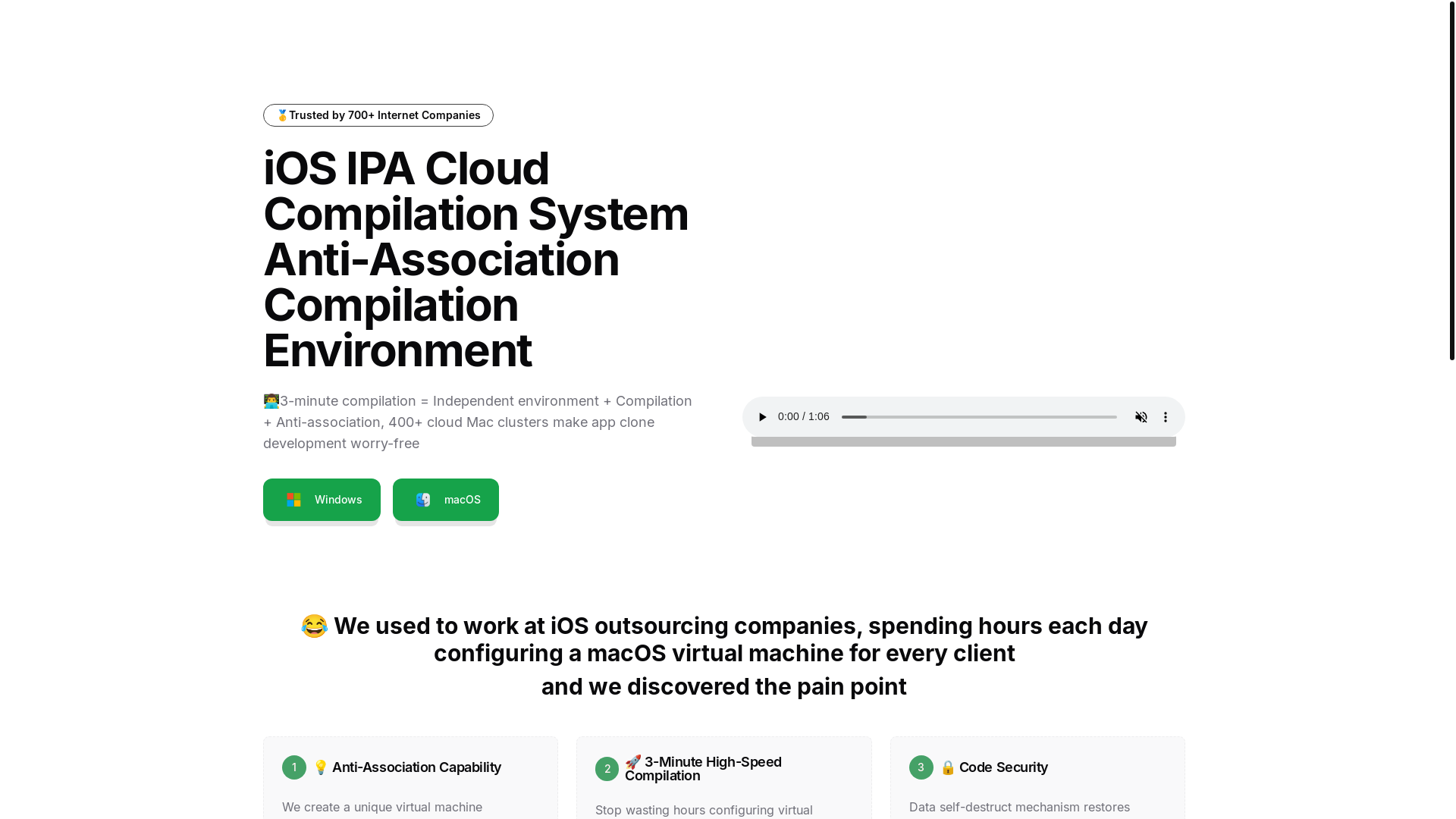Screen dimensions: 1456x819
Task: Download the Windows version
Action: point(322,500)
